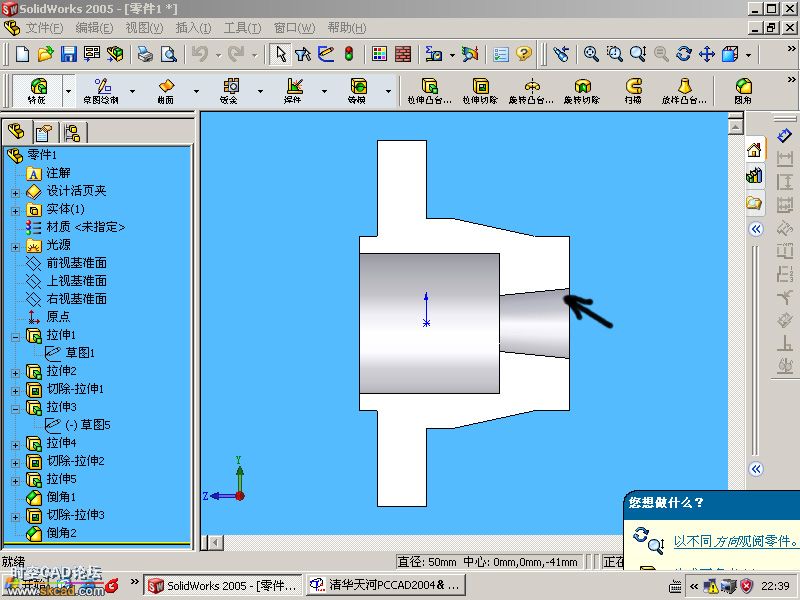
Task: Click the Pan view icon
Action: (x=707, y=54)
